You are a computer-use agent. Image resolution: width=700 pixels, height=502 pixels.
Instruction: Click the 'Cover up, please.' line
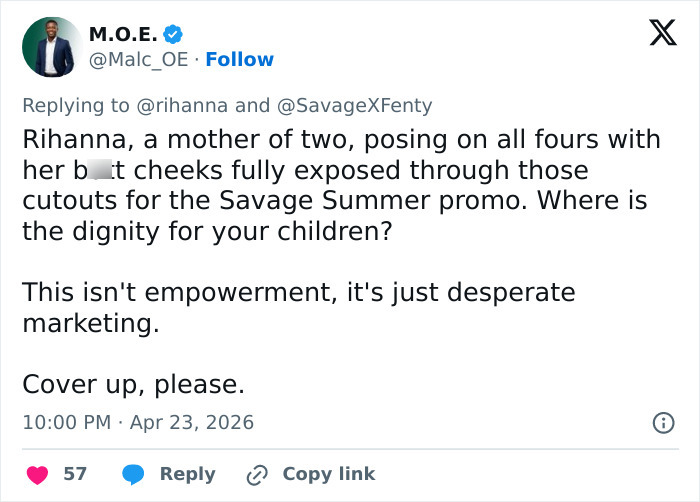[133, 384]
